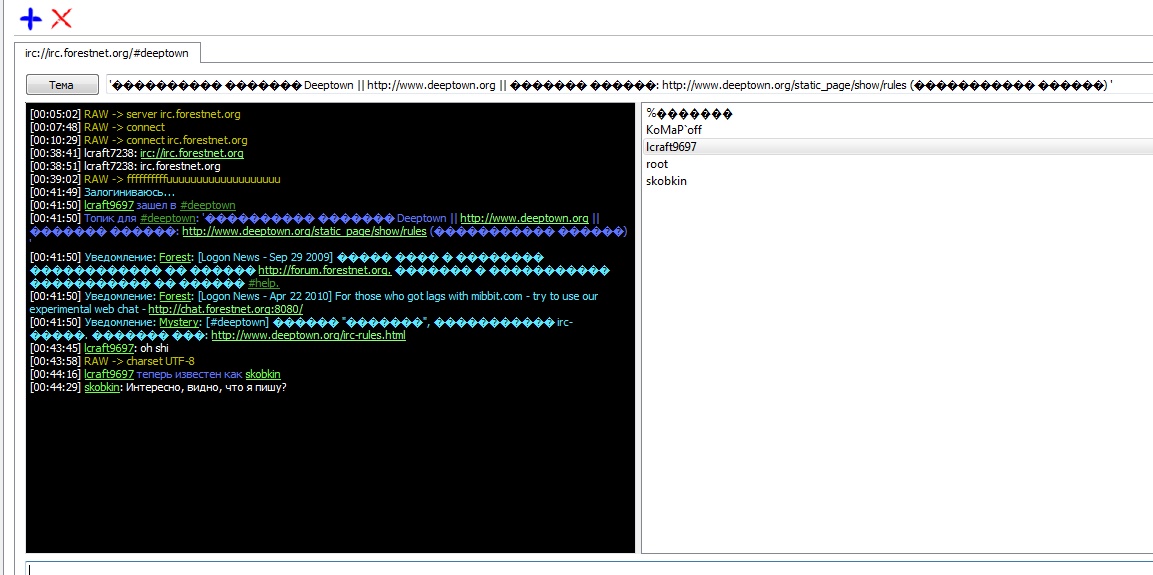Click the #help channel link
This screenshot has width=1153, height=575.
pos(263,283)
